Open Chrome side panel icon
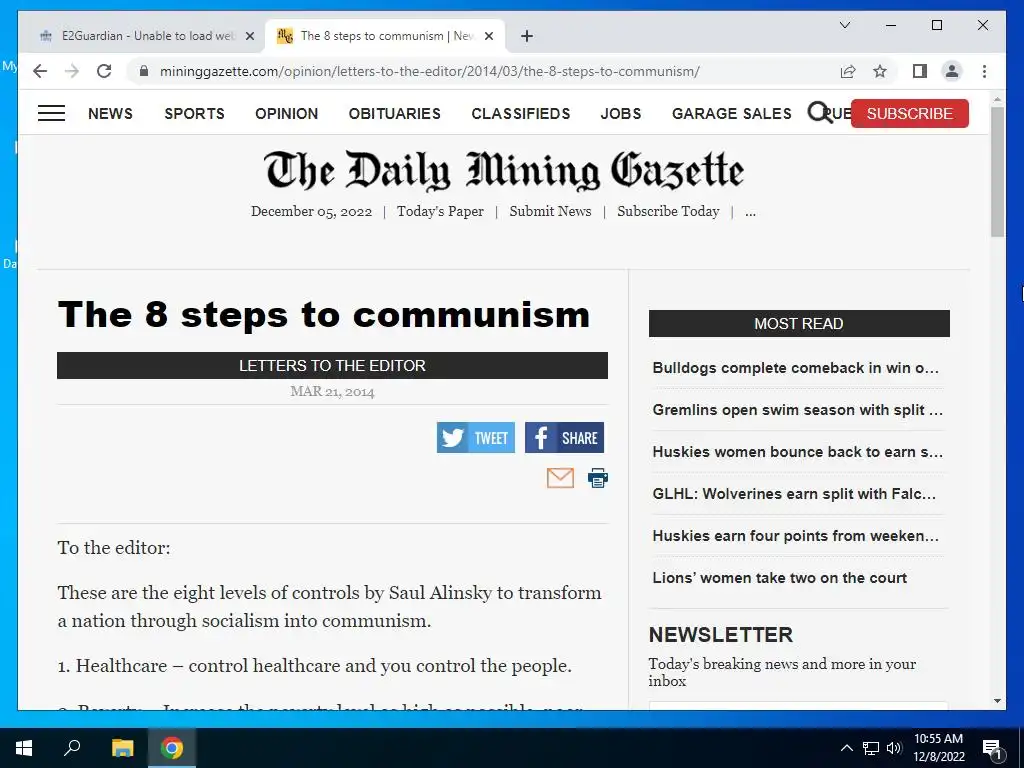The image size is (1024, 768). 920,71
